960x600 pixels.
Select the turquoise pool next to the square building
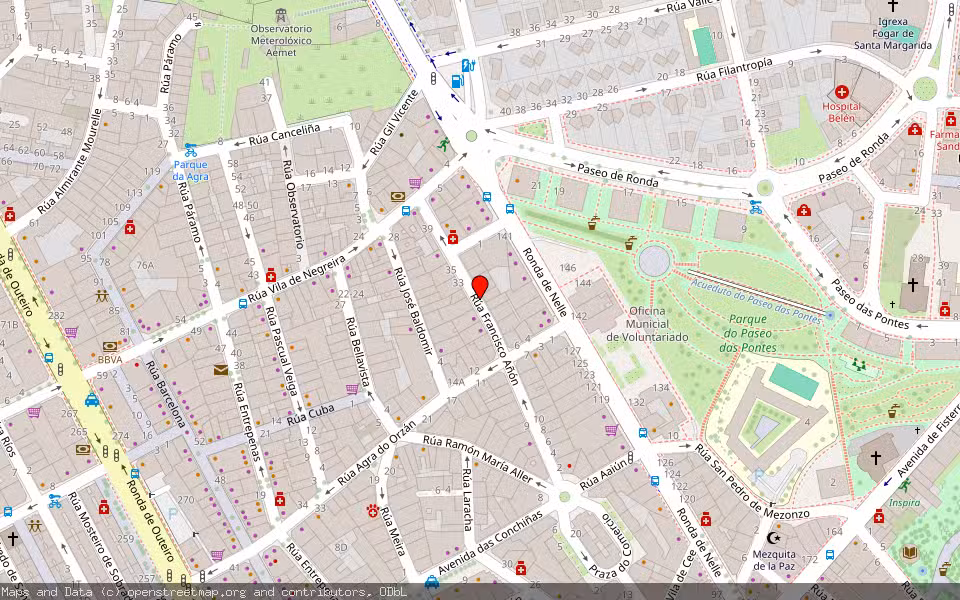pyautogui.click(x=793, y=381)
